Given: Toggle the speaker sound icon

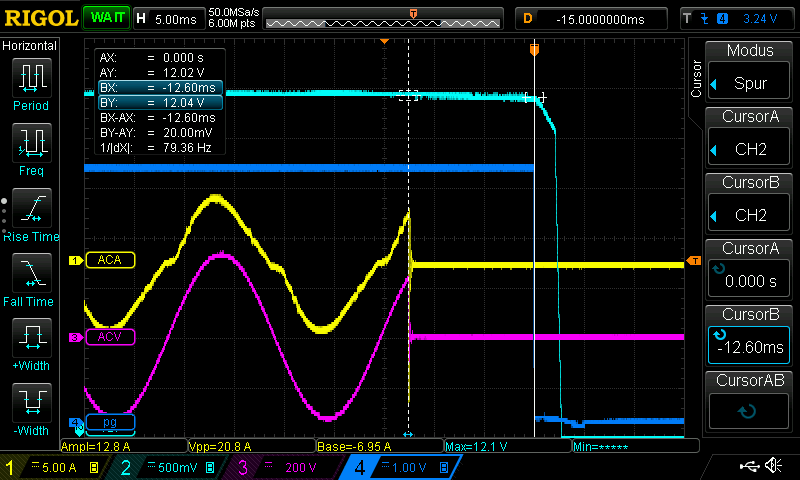Looking at the screenshot, I should pyautogui.click(x=774, y=465).
